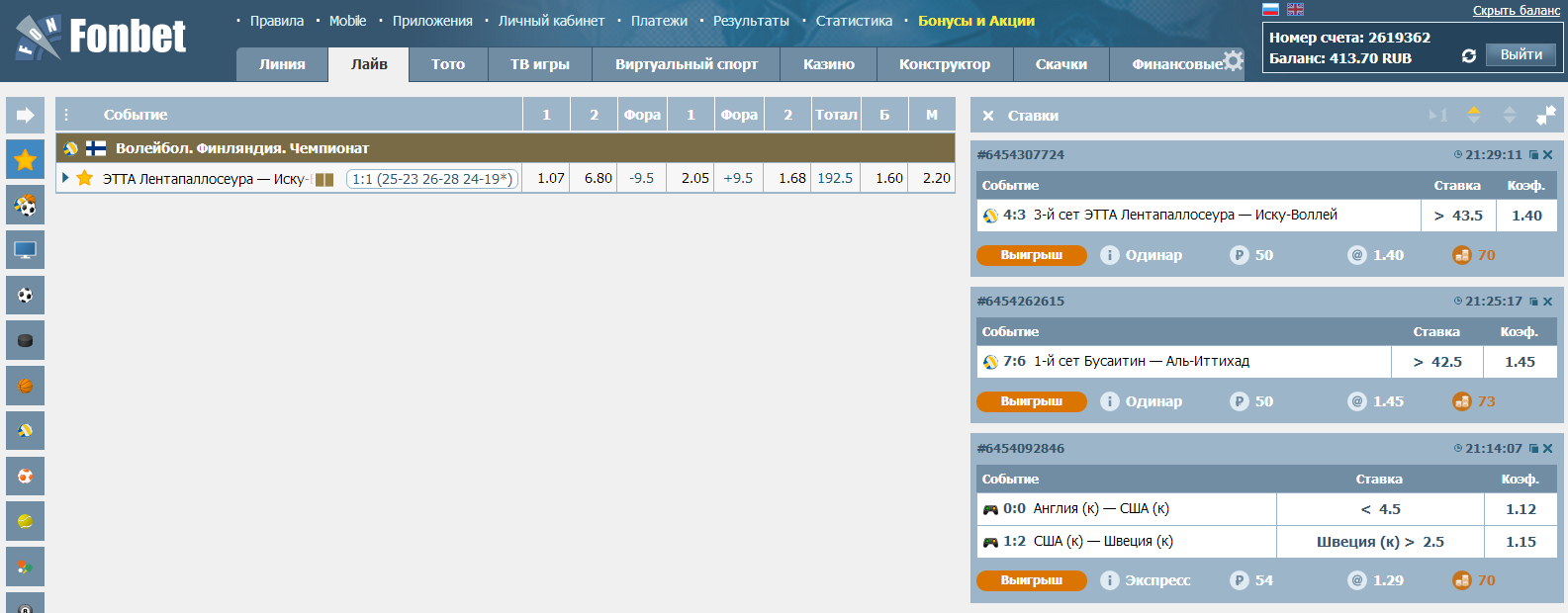This screenshot has width=1568, height=613.
Task: Open the Виртуальный спорт tab
Action: pos(687,64)
